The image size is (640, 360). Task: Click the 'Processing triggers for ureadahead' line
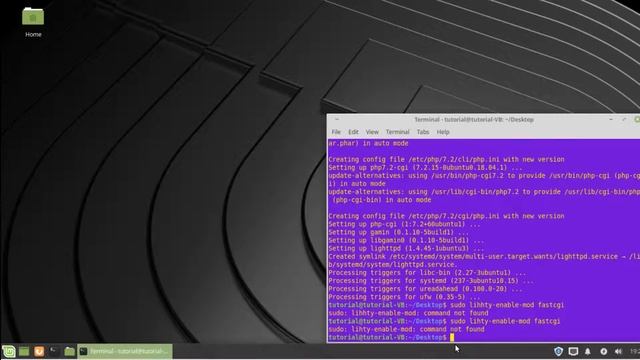[425, 289]
